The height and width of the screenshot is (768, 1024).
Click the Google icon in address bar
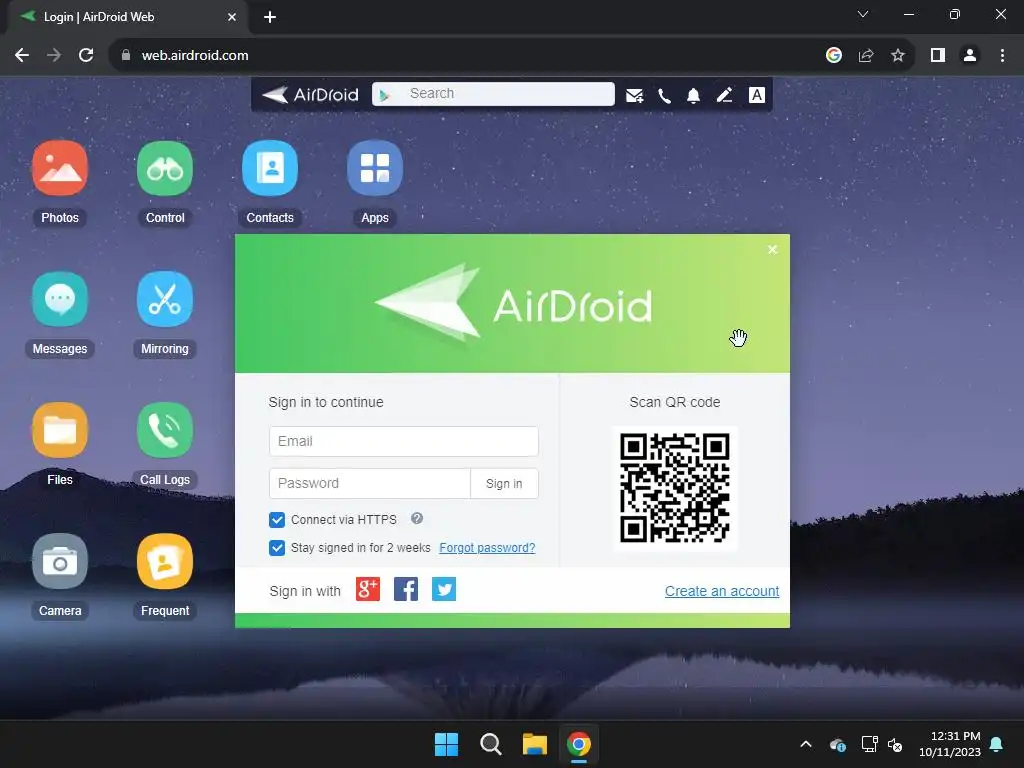coord(834,56)
